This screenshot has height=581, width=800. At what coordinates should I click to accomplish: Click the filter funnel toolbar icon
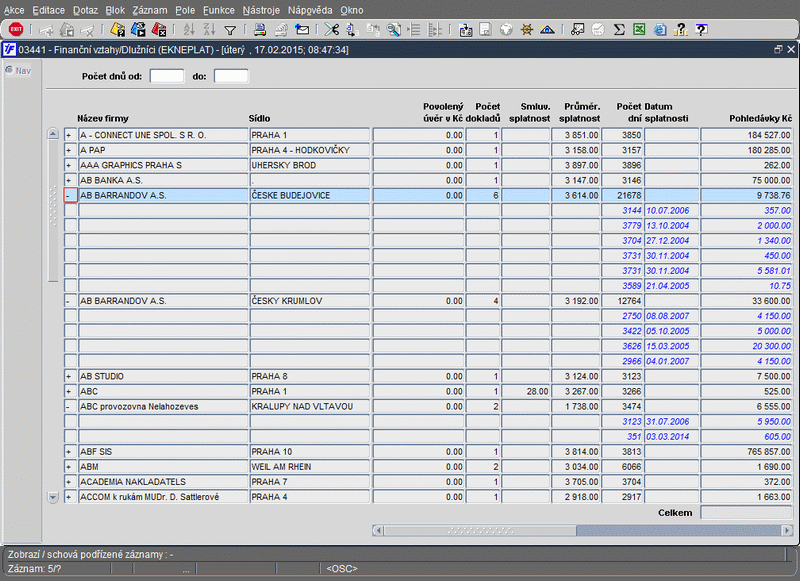coord(230,30)
